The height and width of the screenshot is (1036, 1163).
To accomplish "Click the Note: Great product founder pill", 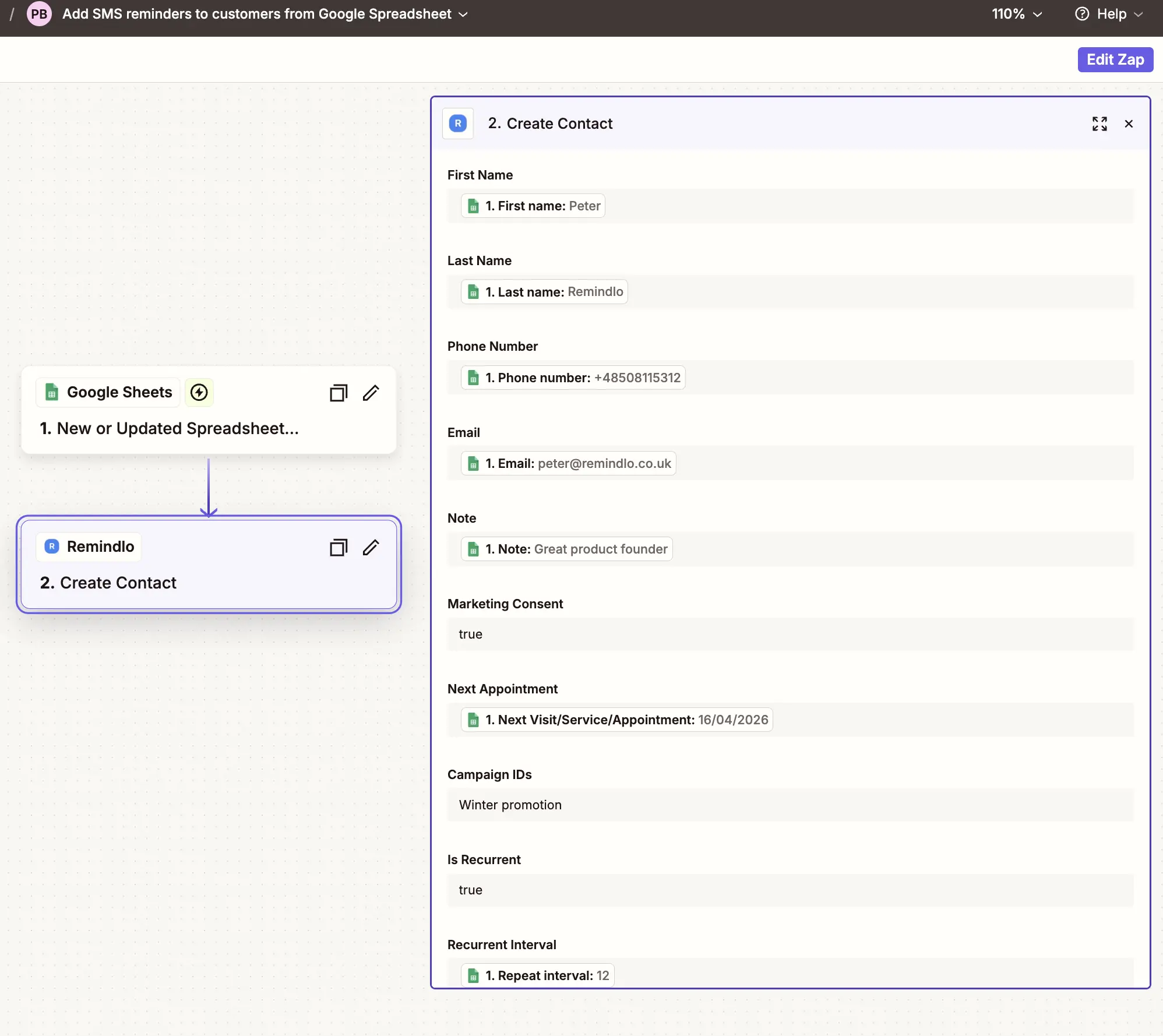I will (x=566, y=549).
